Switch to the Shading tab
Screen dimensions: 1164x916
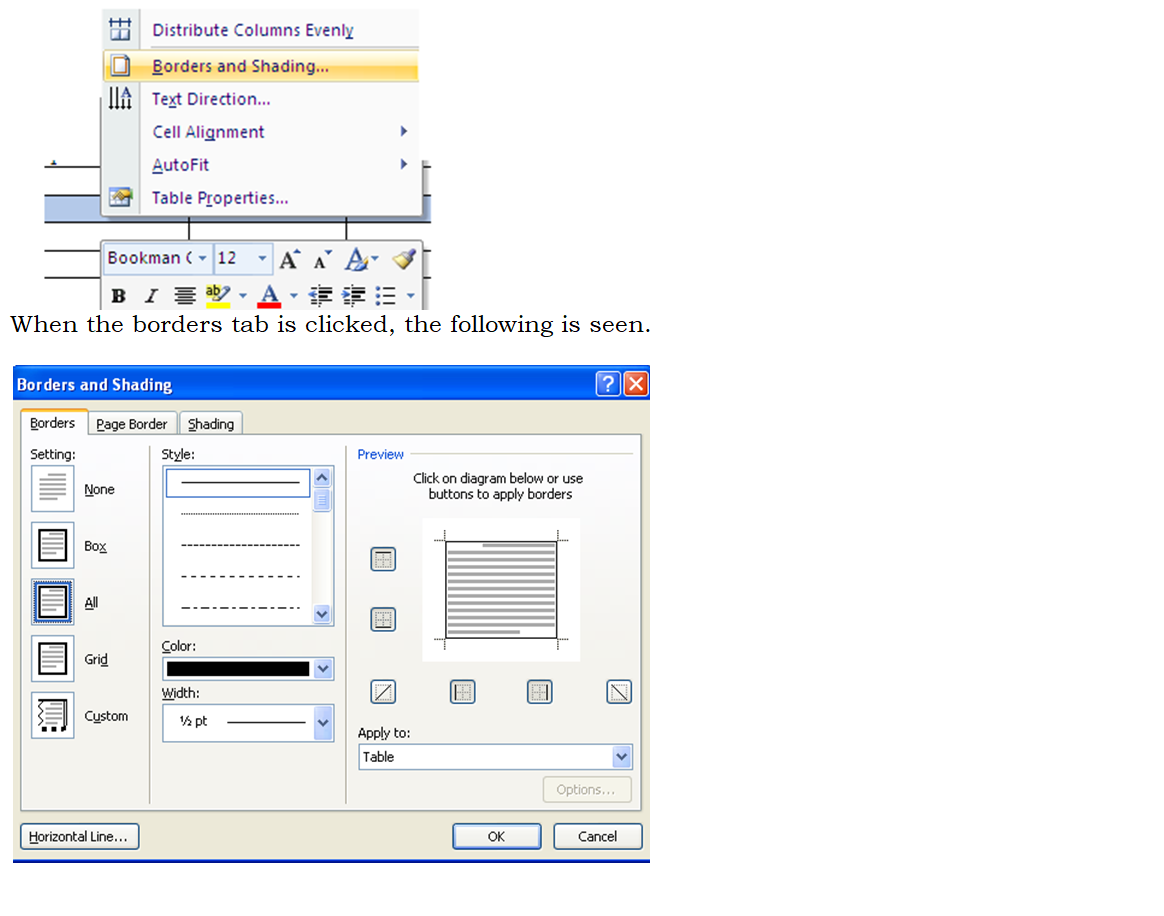point(211,424)
